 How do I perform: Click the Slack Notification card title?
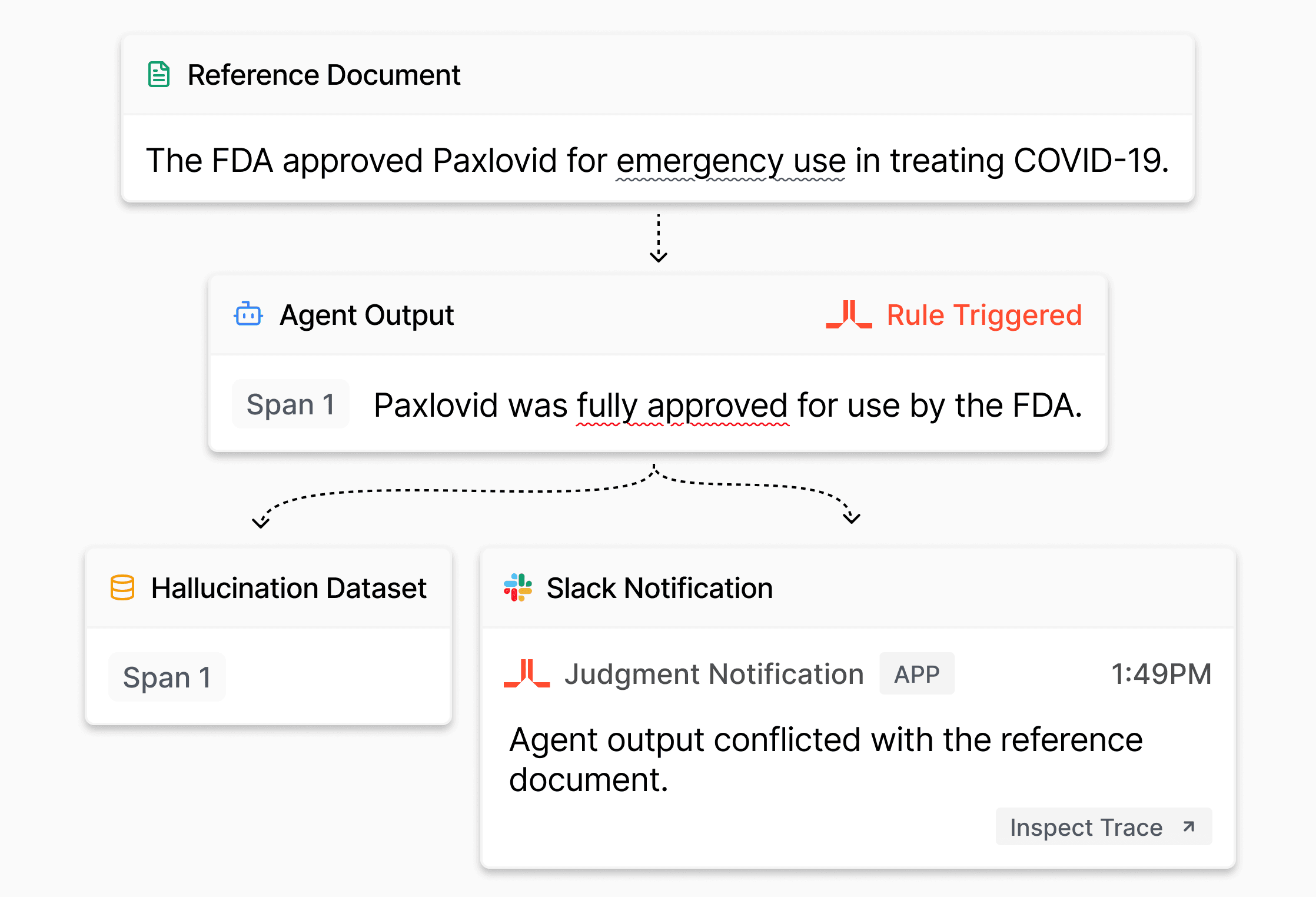pos(659,588)
